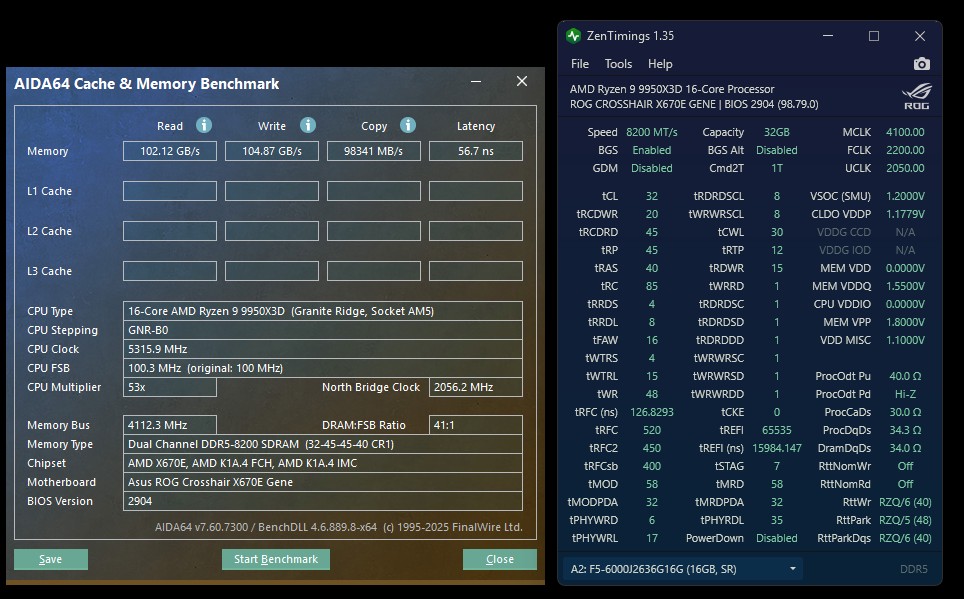This screenshot has height=599, width=964.
Task: Click the tWR value 48
Action: [x=652, y=394]
